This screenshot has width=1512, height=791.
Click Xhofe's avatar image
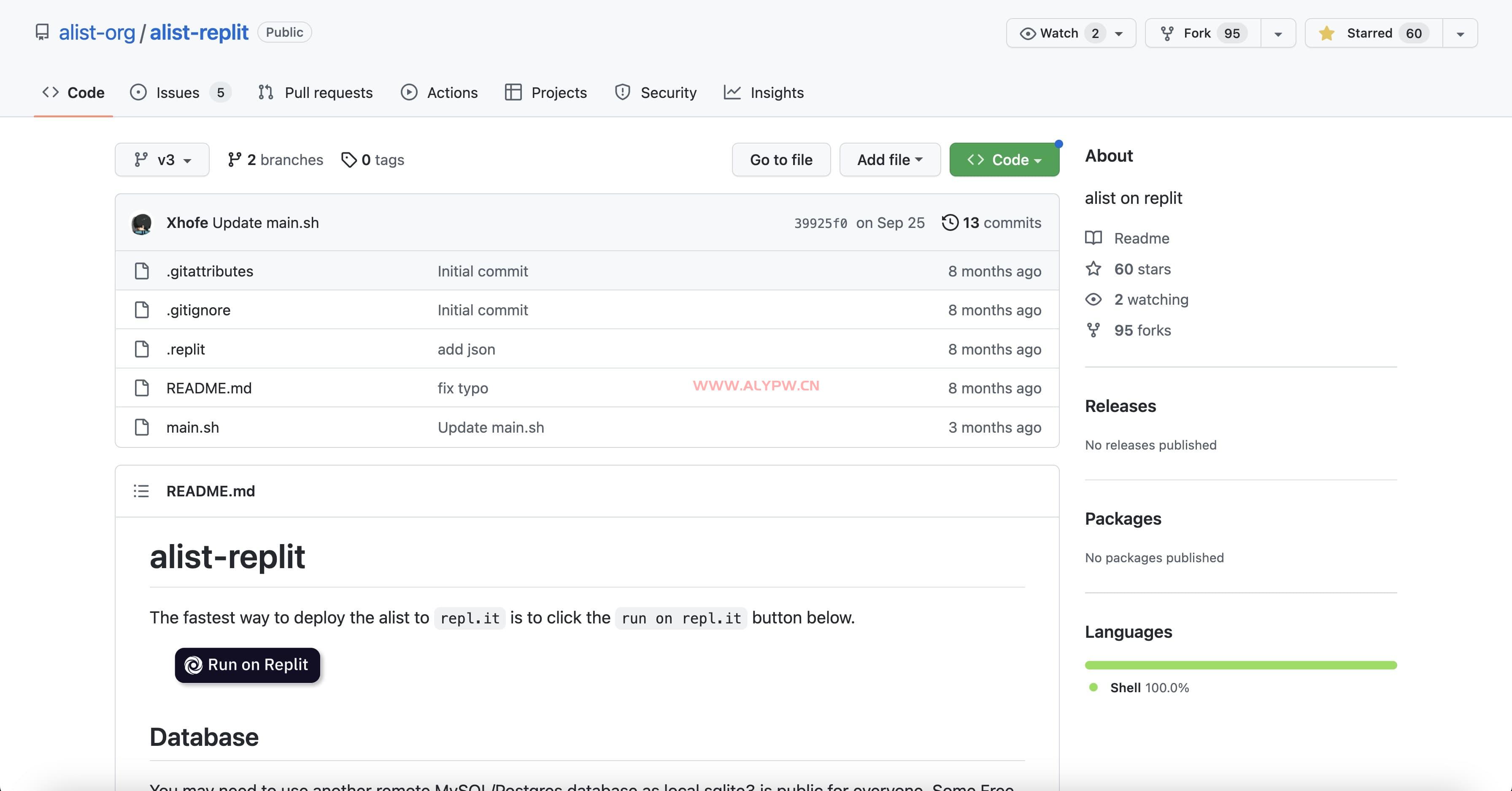(141, 223)
